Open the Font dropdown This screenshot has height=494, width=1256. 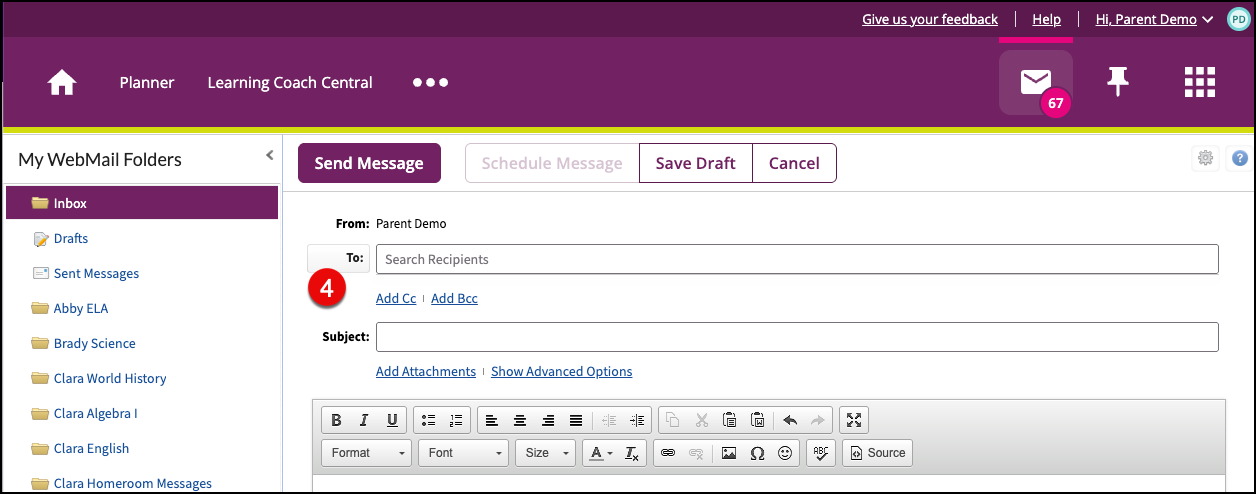[x=463, y=453]
